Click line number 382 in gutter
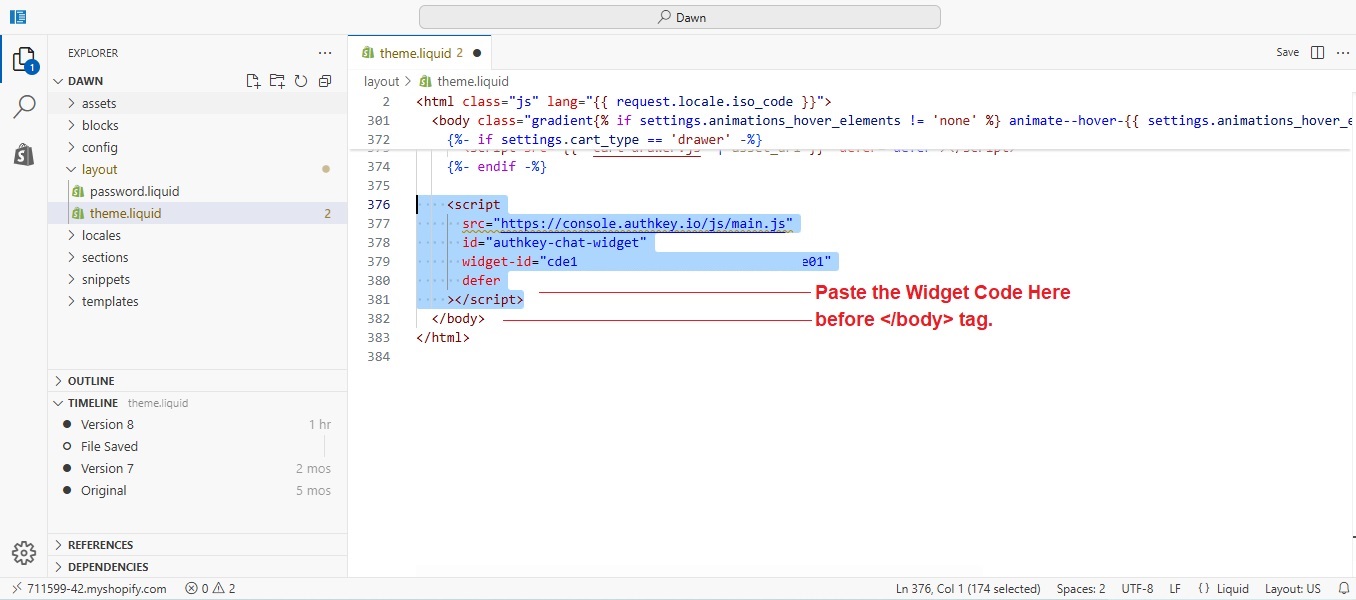 pos(378,318)
